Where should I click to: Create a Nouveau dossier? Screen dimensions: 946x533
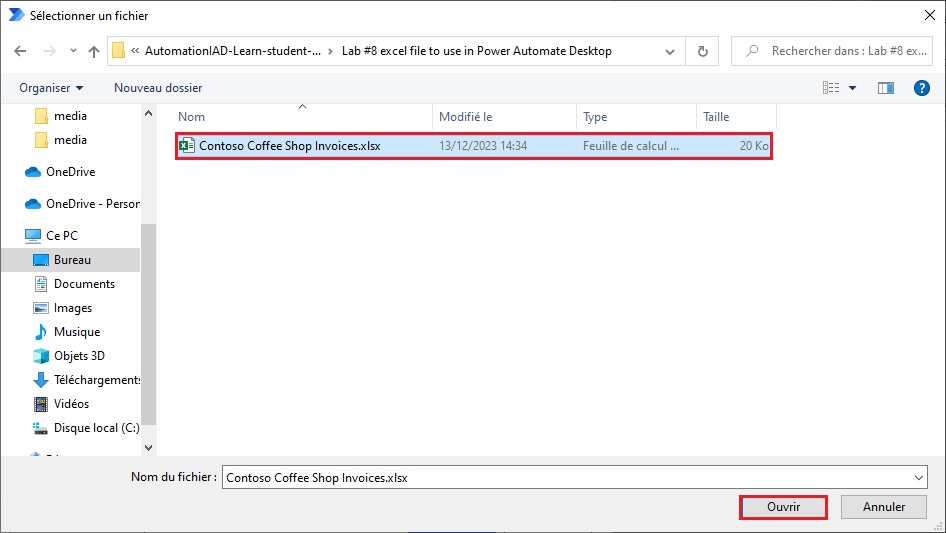158,88
